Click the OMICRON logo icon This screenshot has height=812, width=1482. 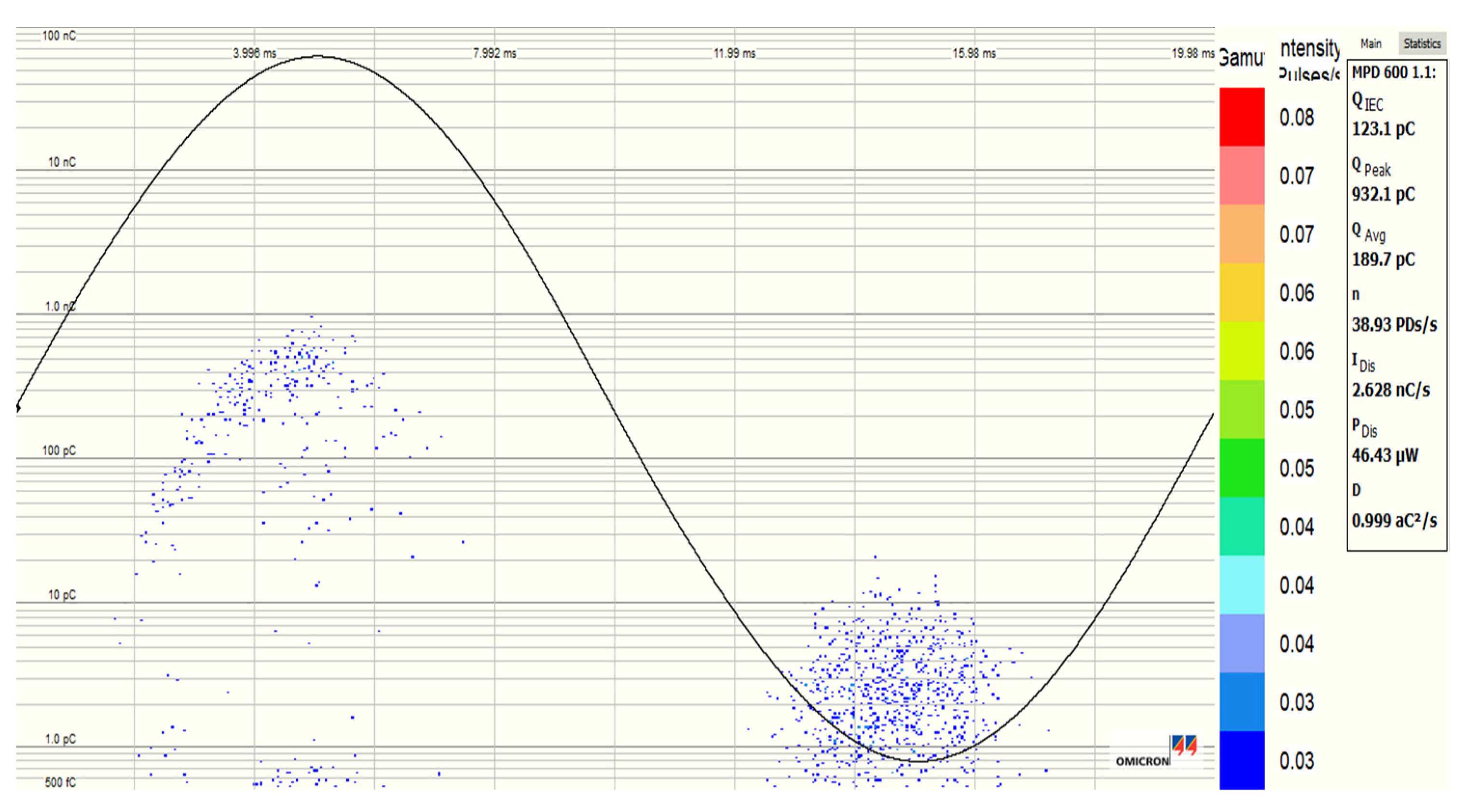pyautogui.click(x=1184, y=745)
